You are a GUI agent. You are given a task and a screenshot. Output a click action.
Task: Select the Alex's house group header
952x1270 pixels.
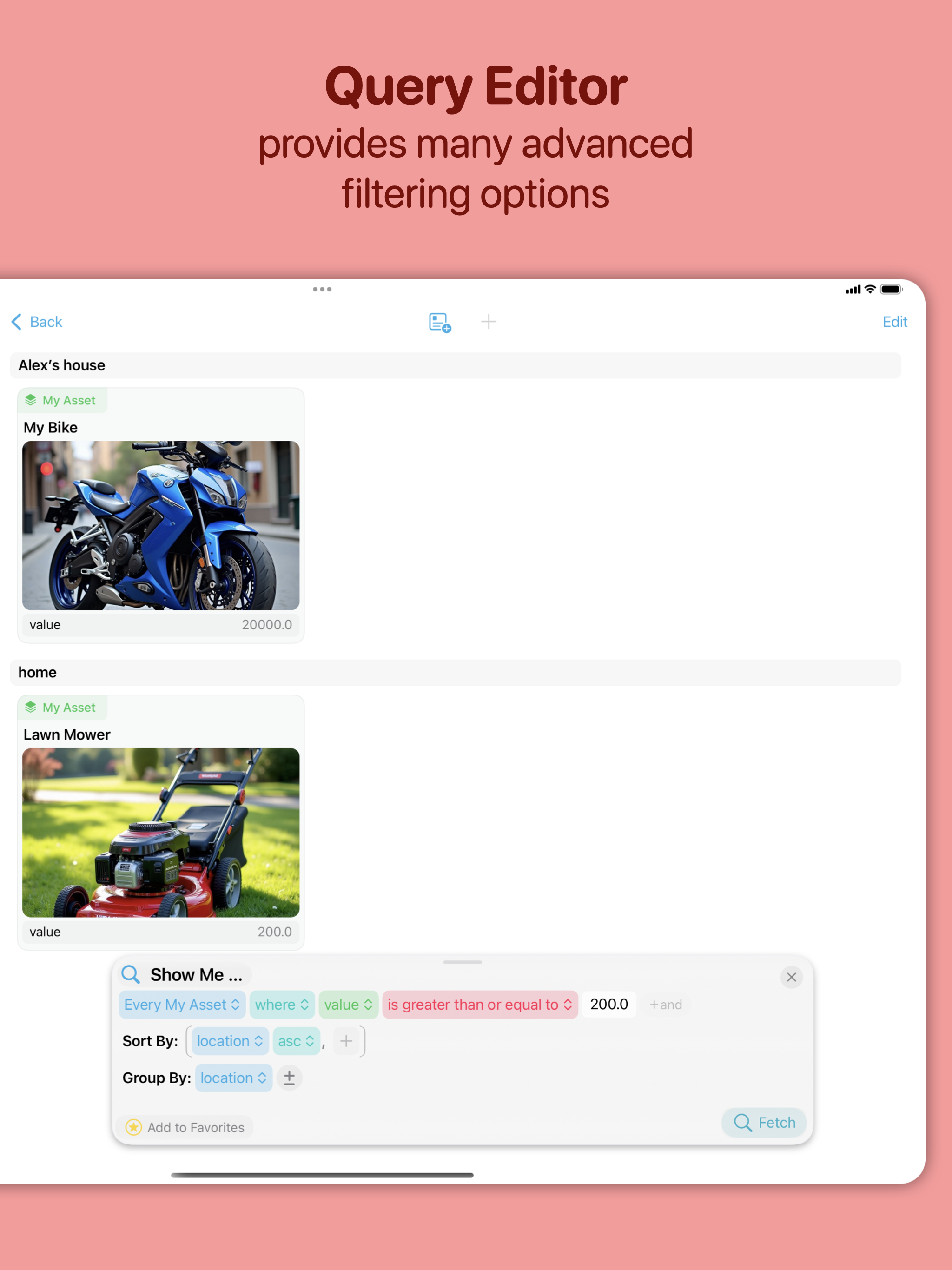[x=456, y=365]
